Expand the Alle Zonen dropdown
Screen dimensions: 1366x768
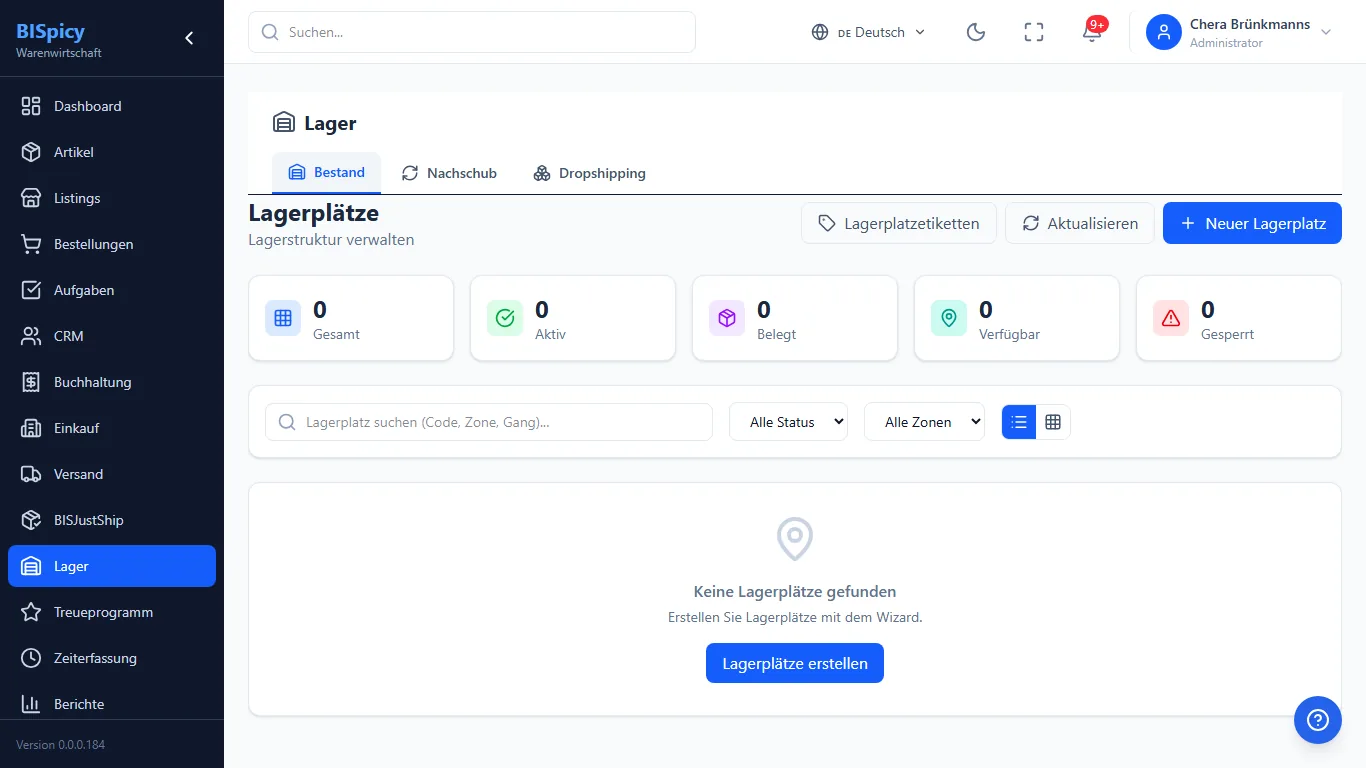tap(924, 422)
